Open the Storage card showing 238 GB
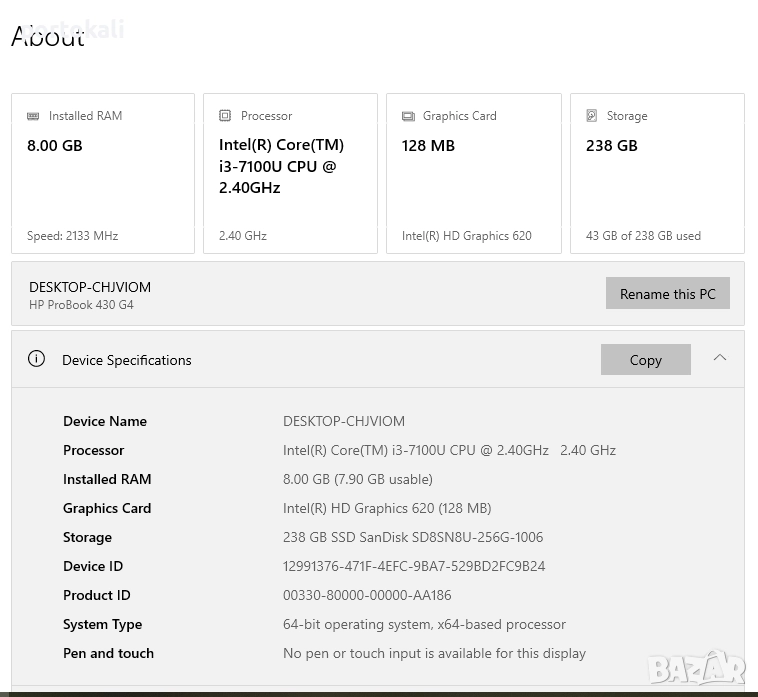This screenshot has height=697, width=758. tap(657, 173)
